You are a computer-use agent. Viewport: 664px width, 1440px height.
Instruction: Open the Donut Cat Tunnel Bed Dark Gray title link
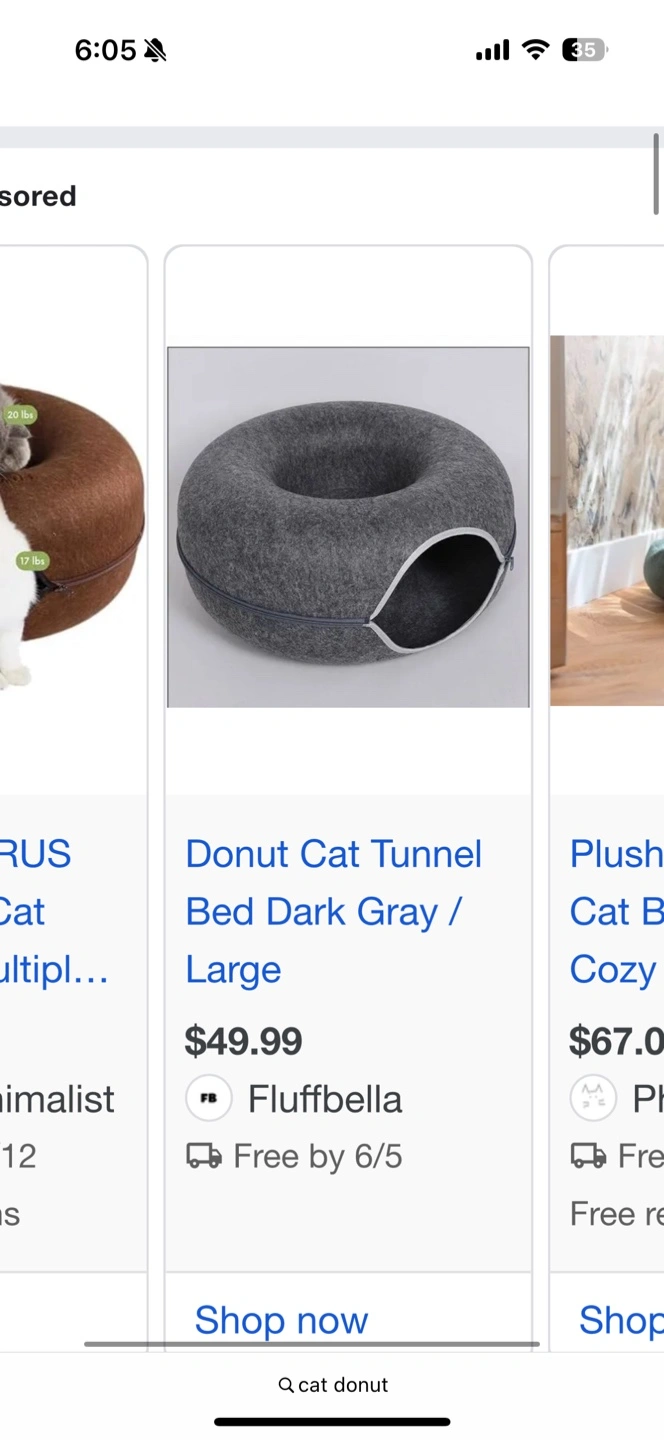[334, 911]
